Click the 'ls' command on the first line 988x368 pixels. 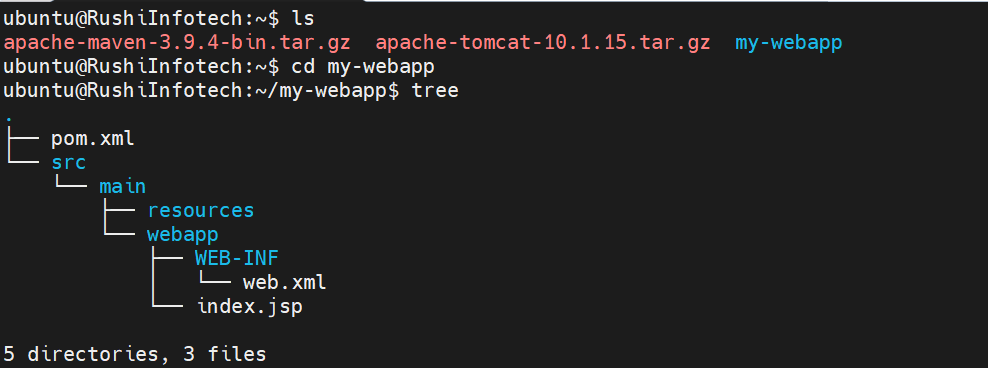(x=302, y=20)
